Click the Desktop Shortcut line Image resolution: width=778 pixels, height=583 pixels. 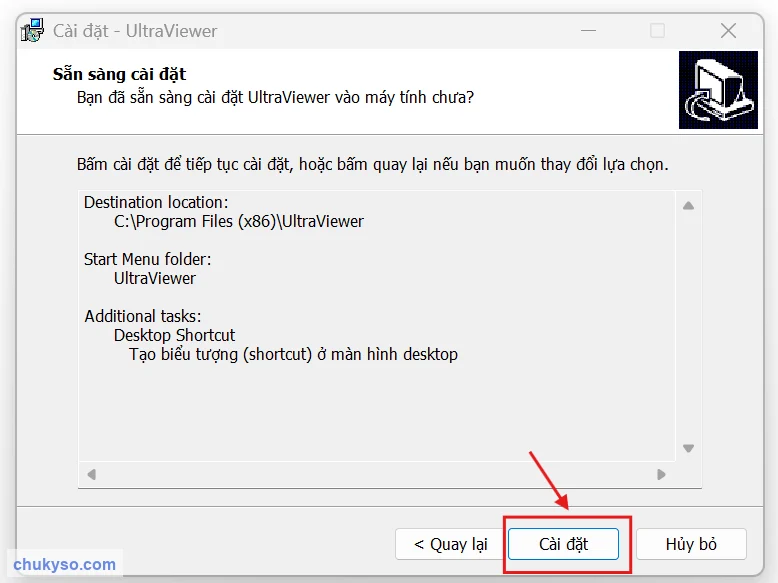174,335
